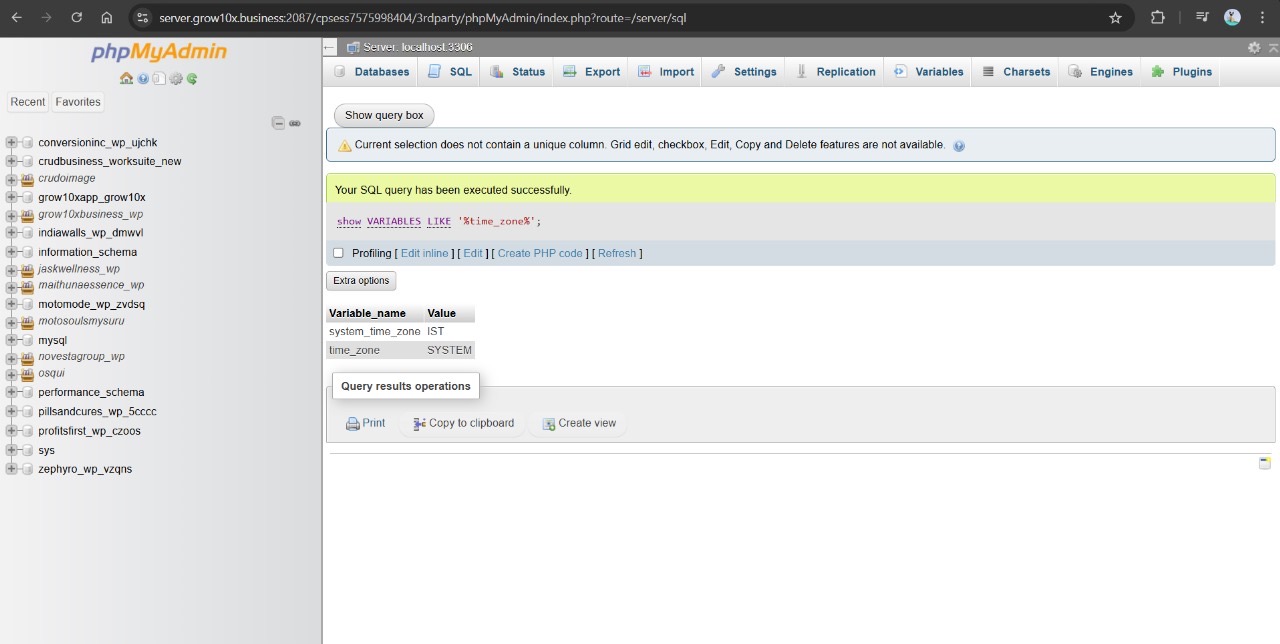The width and height of the screenshot is (1280, 644).
Task: Open the Variables tab
Action: [929, 72]
